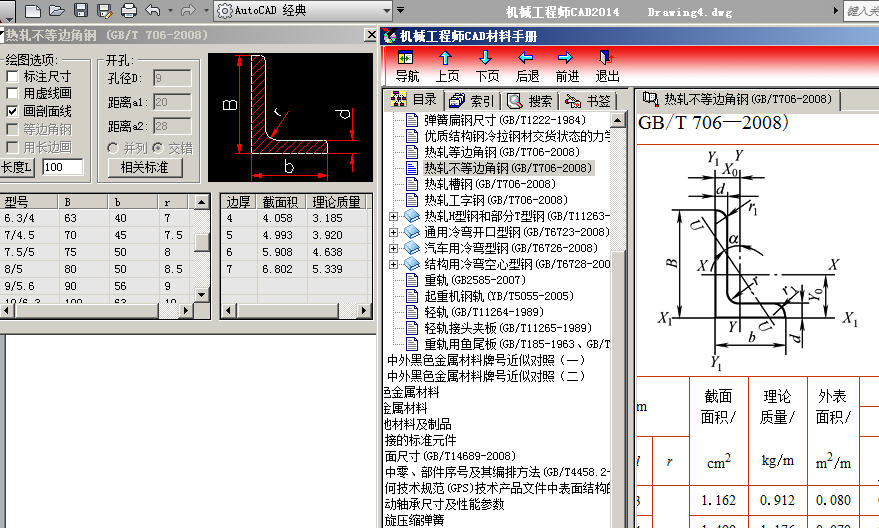
Task: Check the 用虚线画 option
Action: (13, 93)
